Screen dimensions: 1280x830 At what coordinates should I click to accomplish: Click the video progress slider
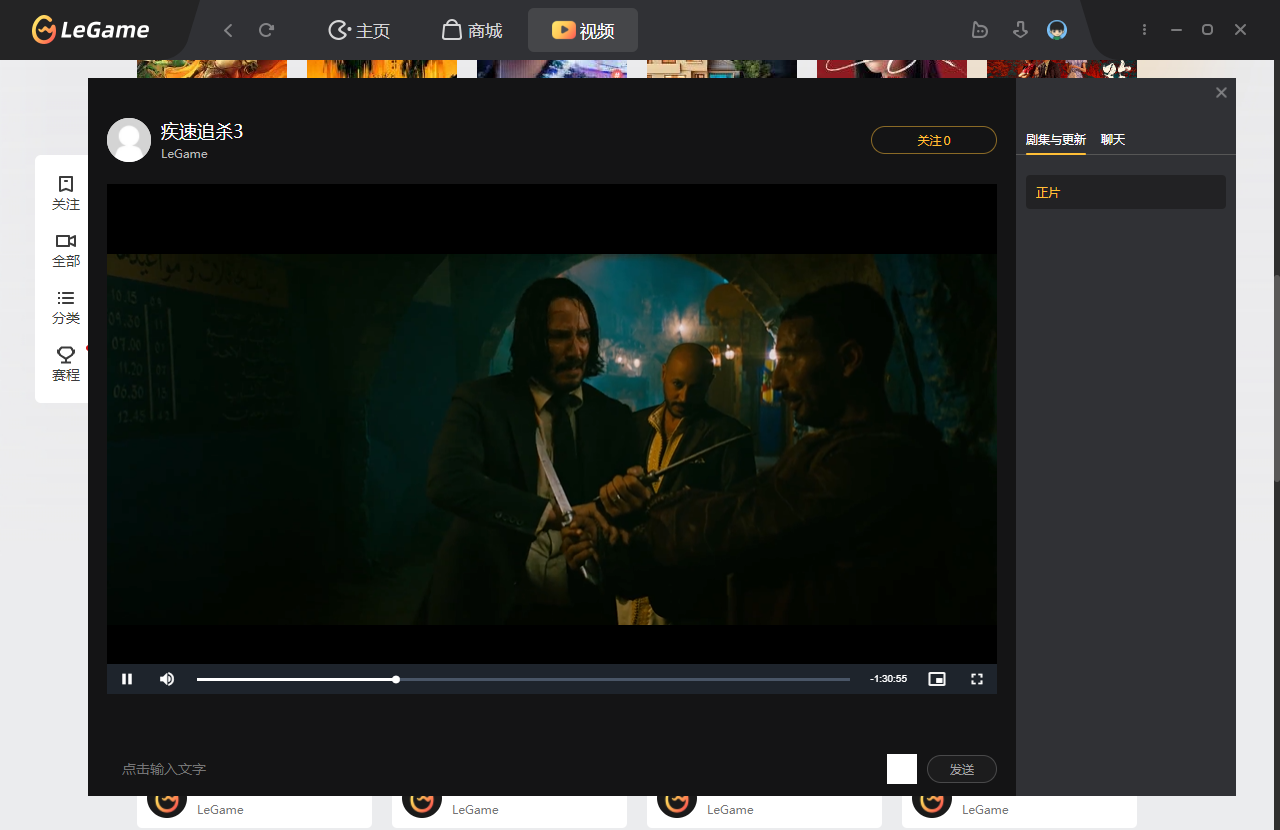[522, 679]
